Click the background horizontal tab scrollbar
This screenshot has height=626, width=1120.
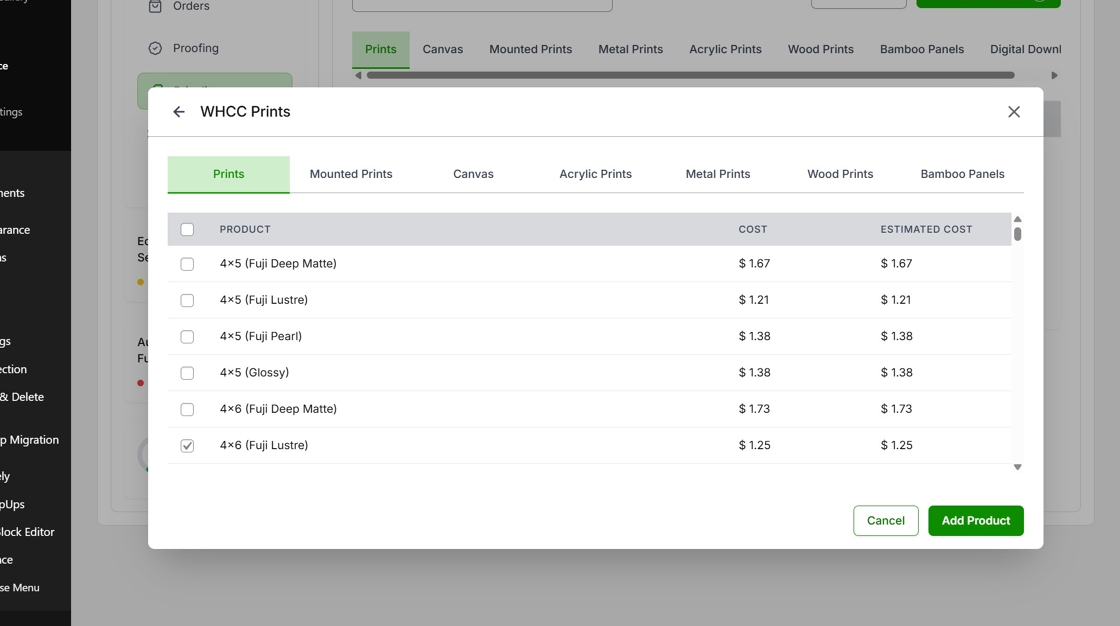690,75
